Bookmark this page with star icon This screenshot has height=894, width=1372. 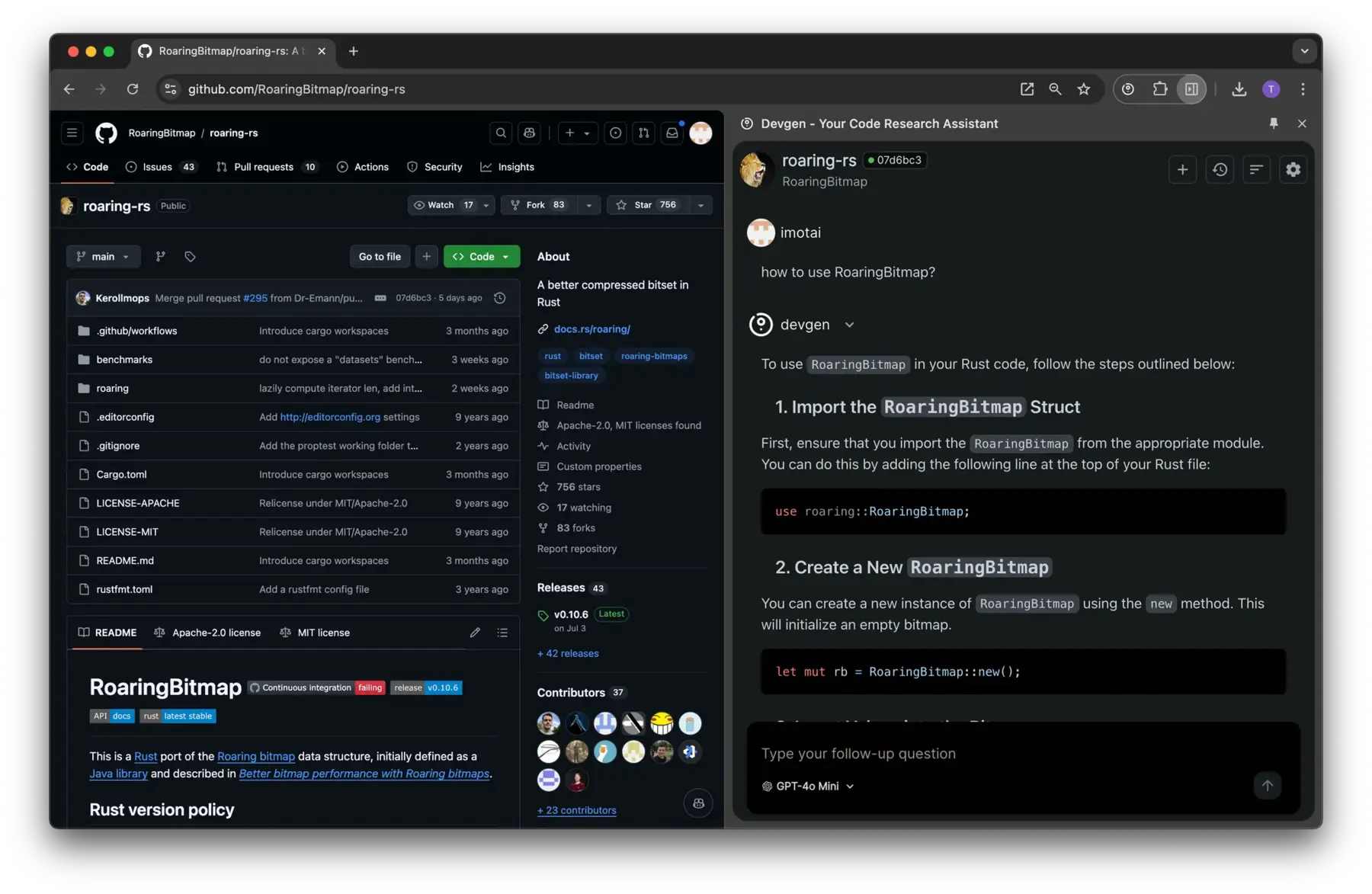1083,89
